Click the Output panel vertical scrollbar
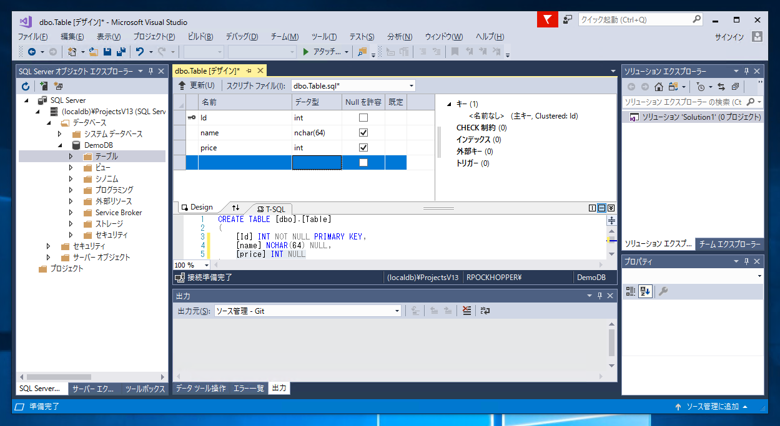The height and width of the screenshot is (426, 780). (611, 345)
